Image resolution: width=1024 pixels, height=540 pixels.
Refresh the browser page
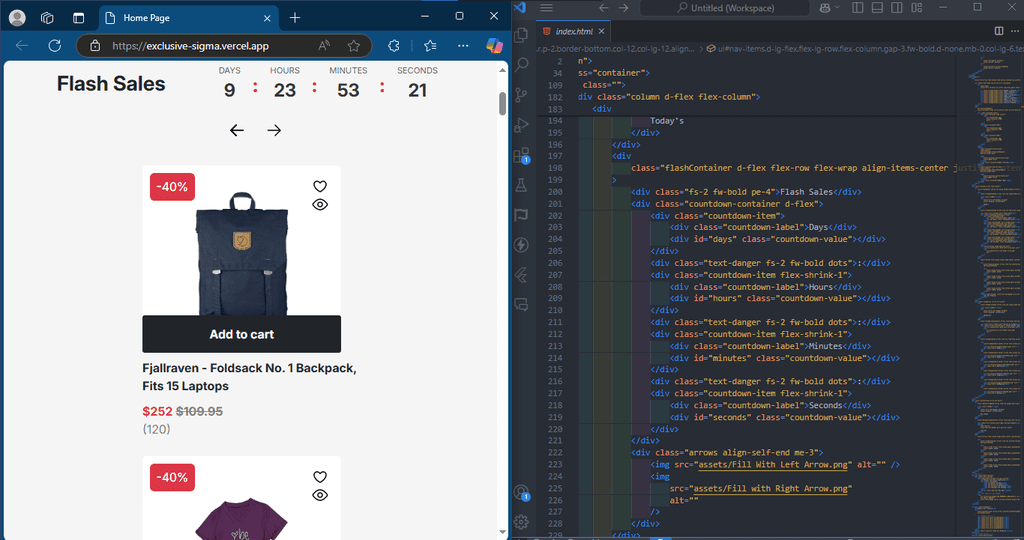[x=55, y=46]
